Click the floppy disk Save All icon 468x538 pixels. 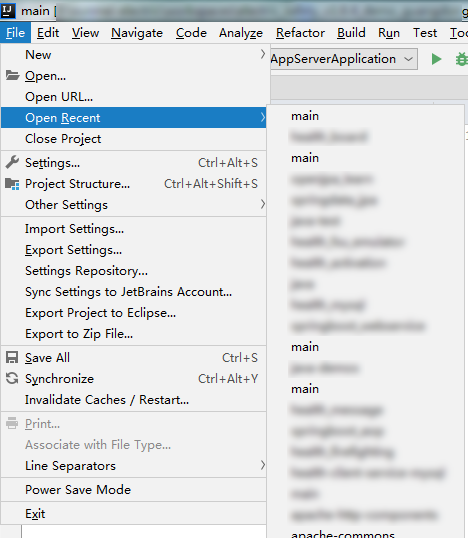12,358
